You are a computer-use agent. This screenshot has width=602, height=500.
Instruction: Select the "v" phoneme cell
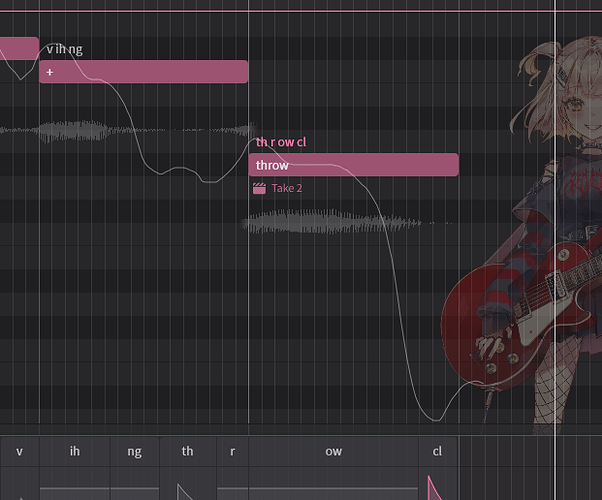[20, 451]
